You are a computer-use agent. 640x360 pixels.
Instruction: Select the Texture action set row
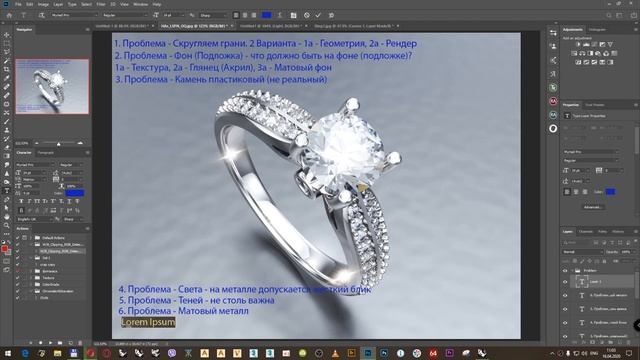tap(51, 278)
